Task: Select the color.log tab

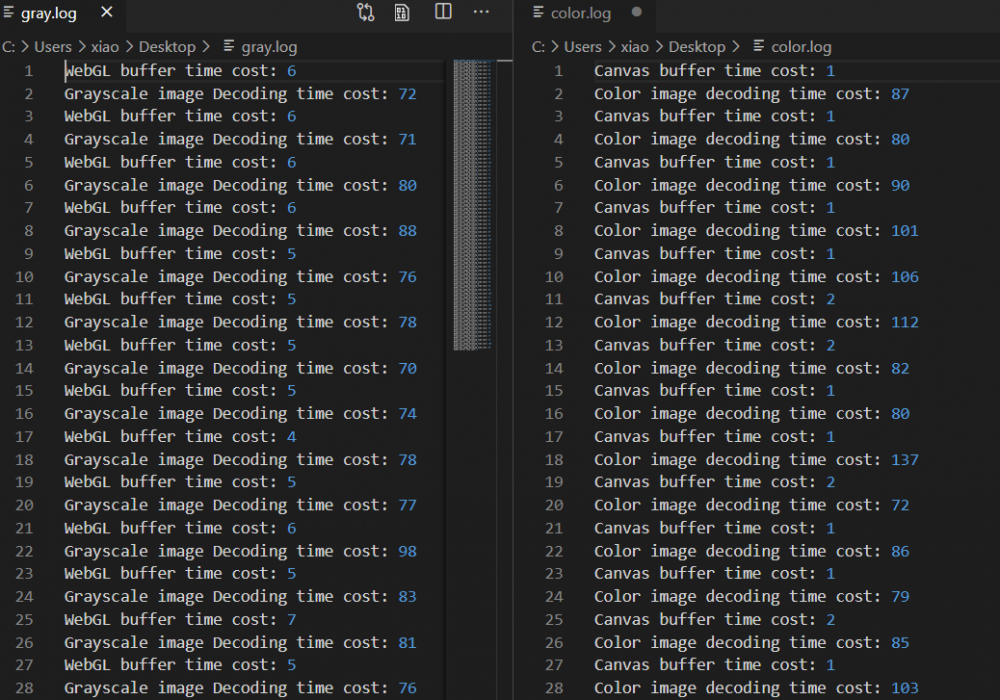Action: (x=581, y=13)
